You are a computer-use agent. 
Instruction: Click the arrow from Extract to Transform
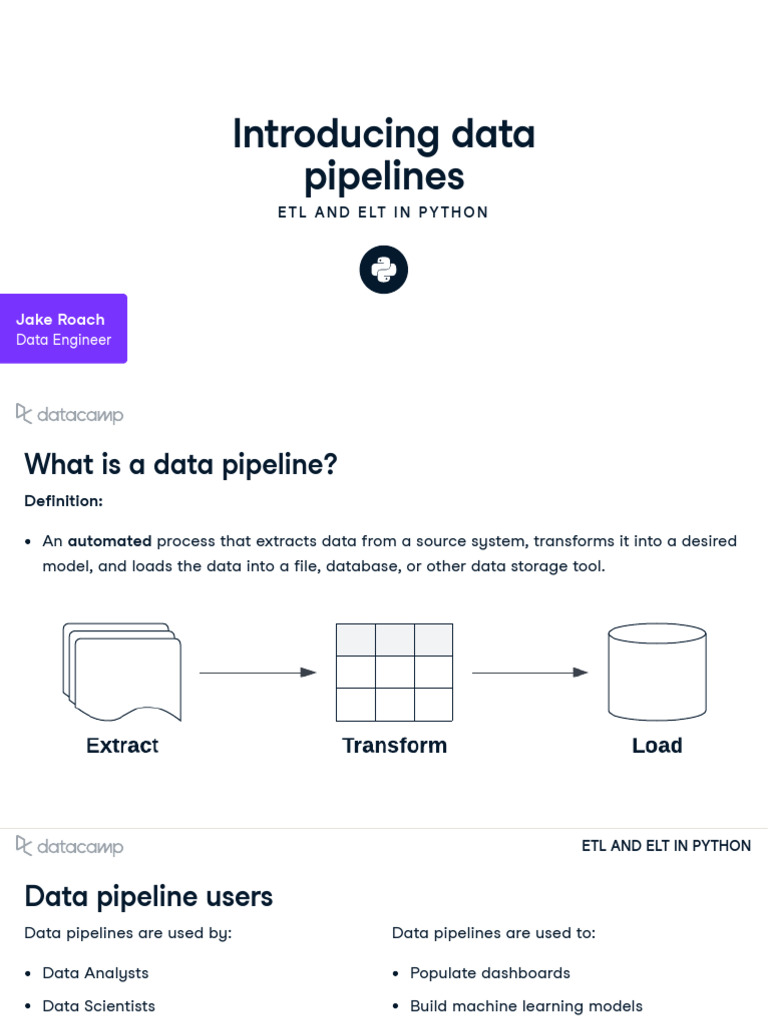[258, 673]
